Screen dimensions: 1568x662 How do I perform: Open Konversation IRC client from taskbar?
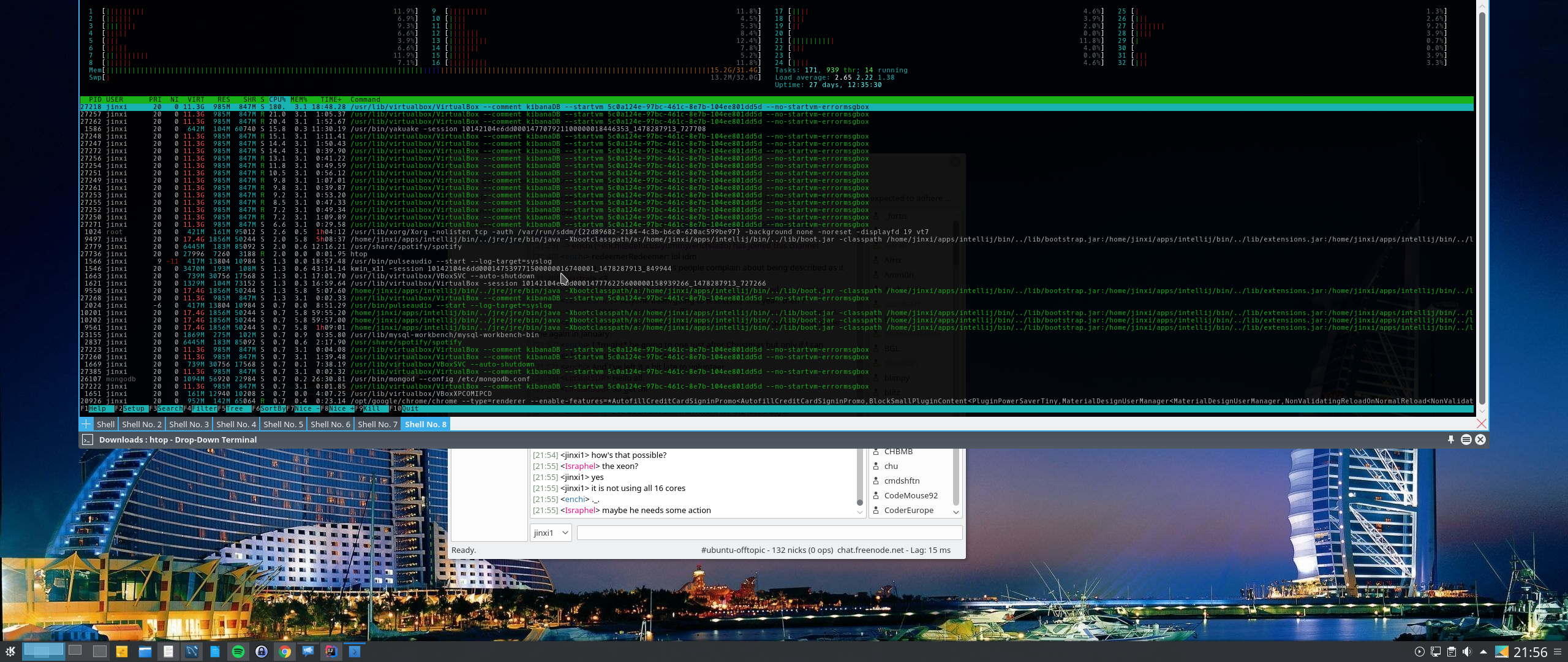click(308, 652)
